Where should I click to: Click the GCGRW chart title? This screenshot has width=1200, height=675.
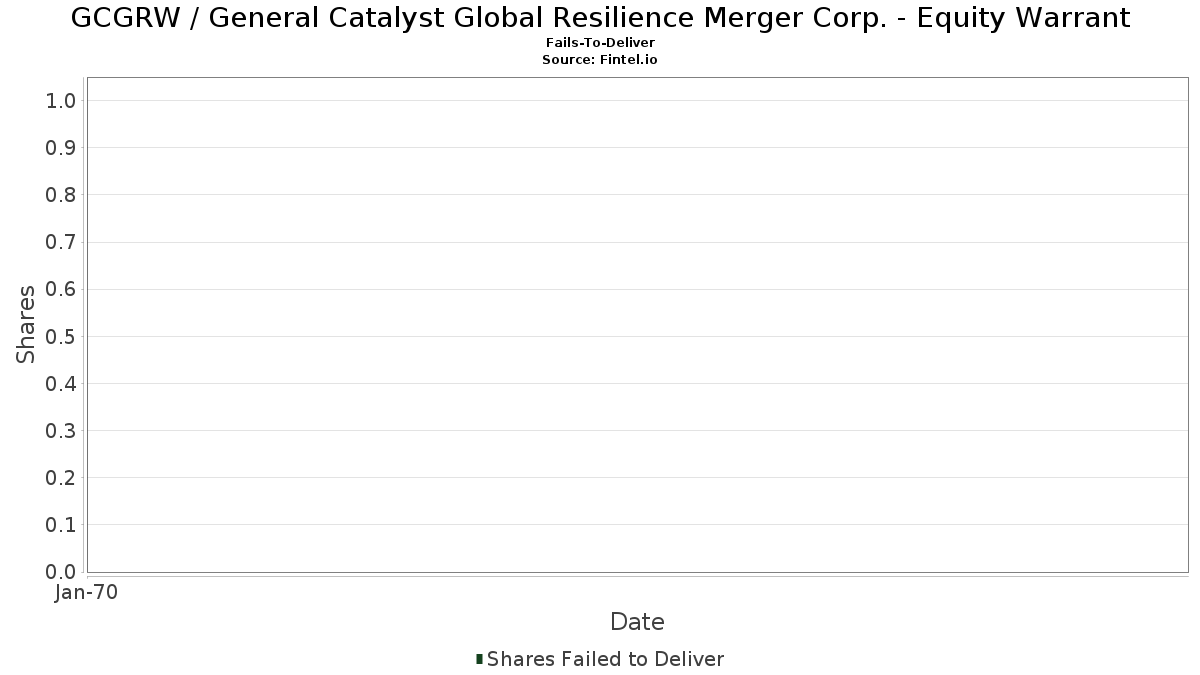pos(600,18)
